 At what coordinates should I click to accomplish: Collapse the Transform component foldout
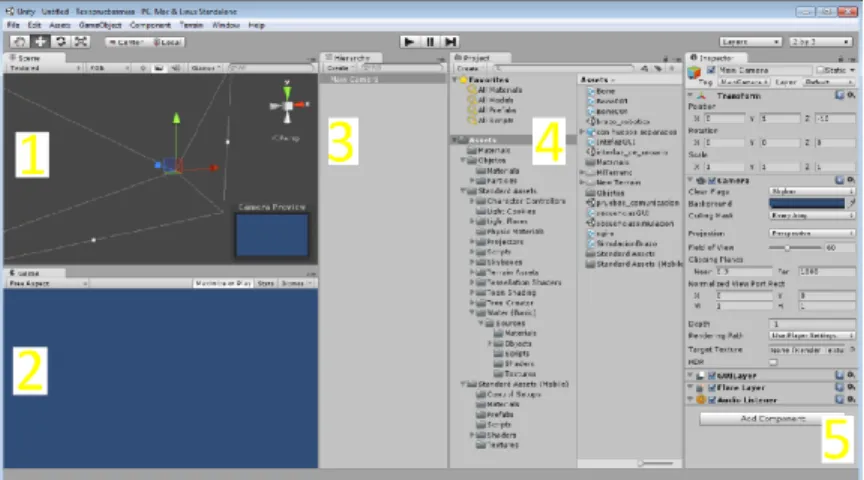point(690,95)
